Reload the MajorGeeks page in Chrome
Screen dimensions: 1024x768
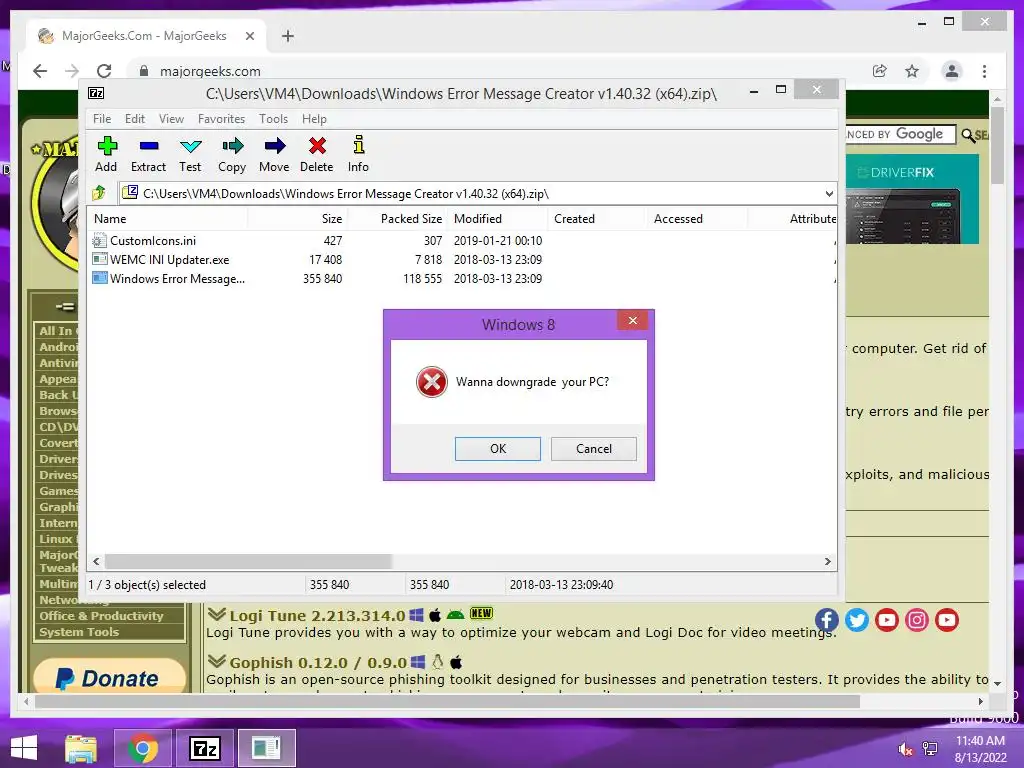coord(104,71)
